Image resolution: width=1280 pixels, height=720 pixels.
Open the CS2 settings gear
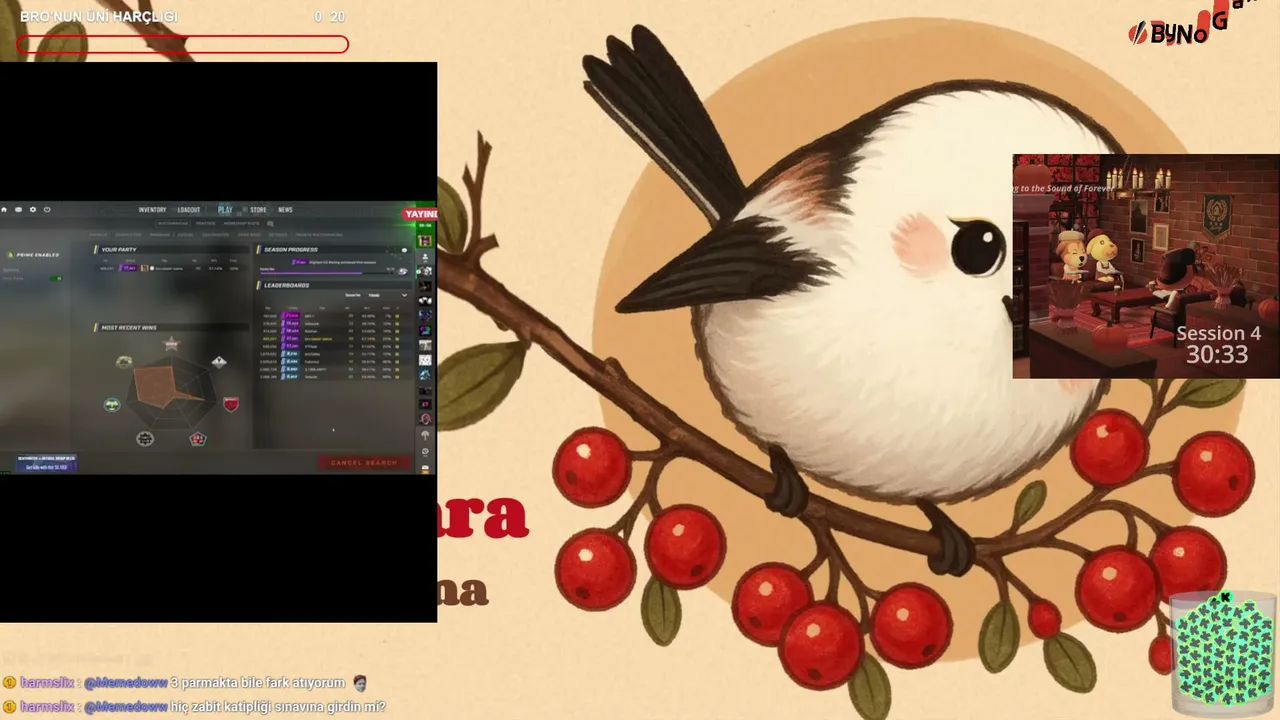pyautogui.click(x=33, y=210)
